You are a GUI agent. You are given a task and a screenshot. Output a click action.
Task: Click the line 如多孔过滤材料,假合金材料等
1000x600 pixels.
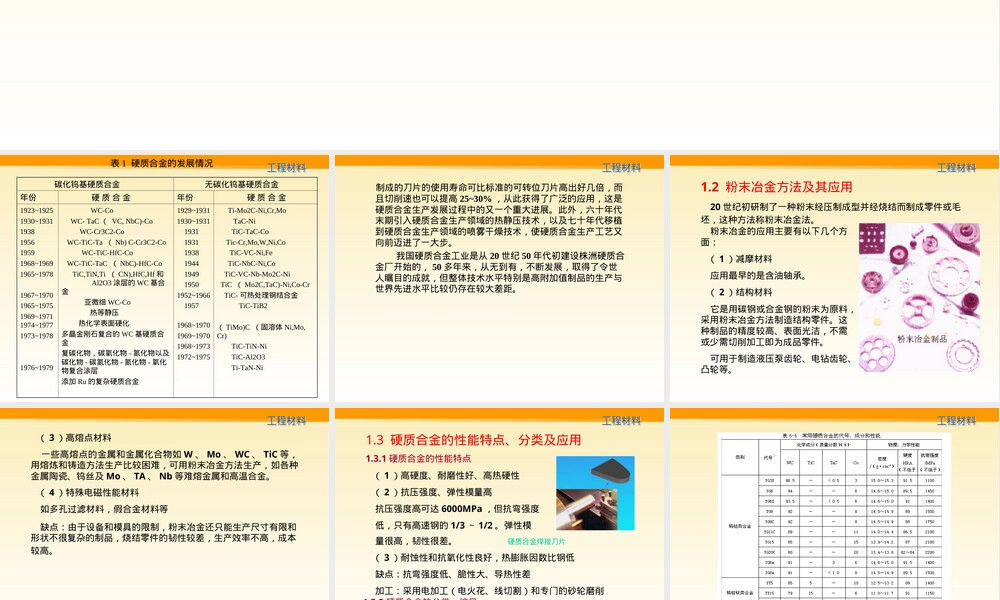[x=104, y=509]
